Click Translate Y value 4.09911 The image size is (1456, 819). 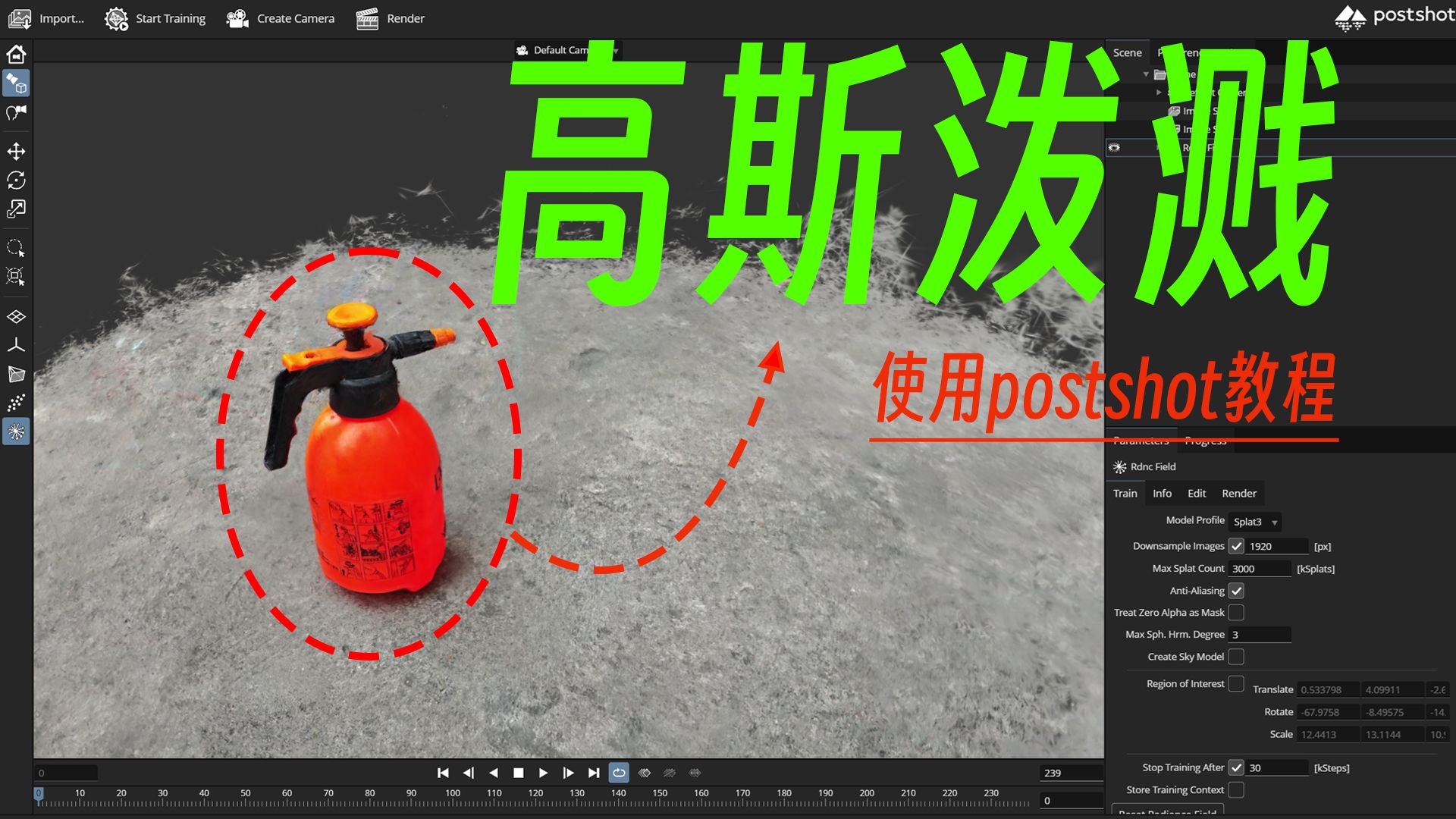[x=1393, y=689]
